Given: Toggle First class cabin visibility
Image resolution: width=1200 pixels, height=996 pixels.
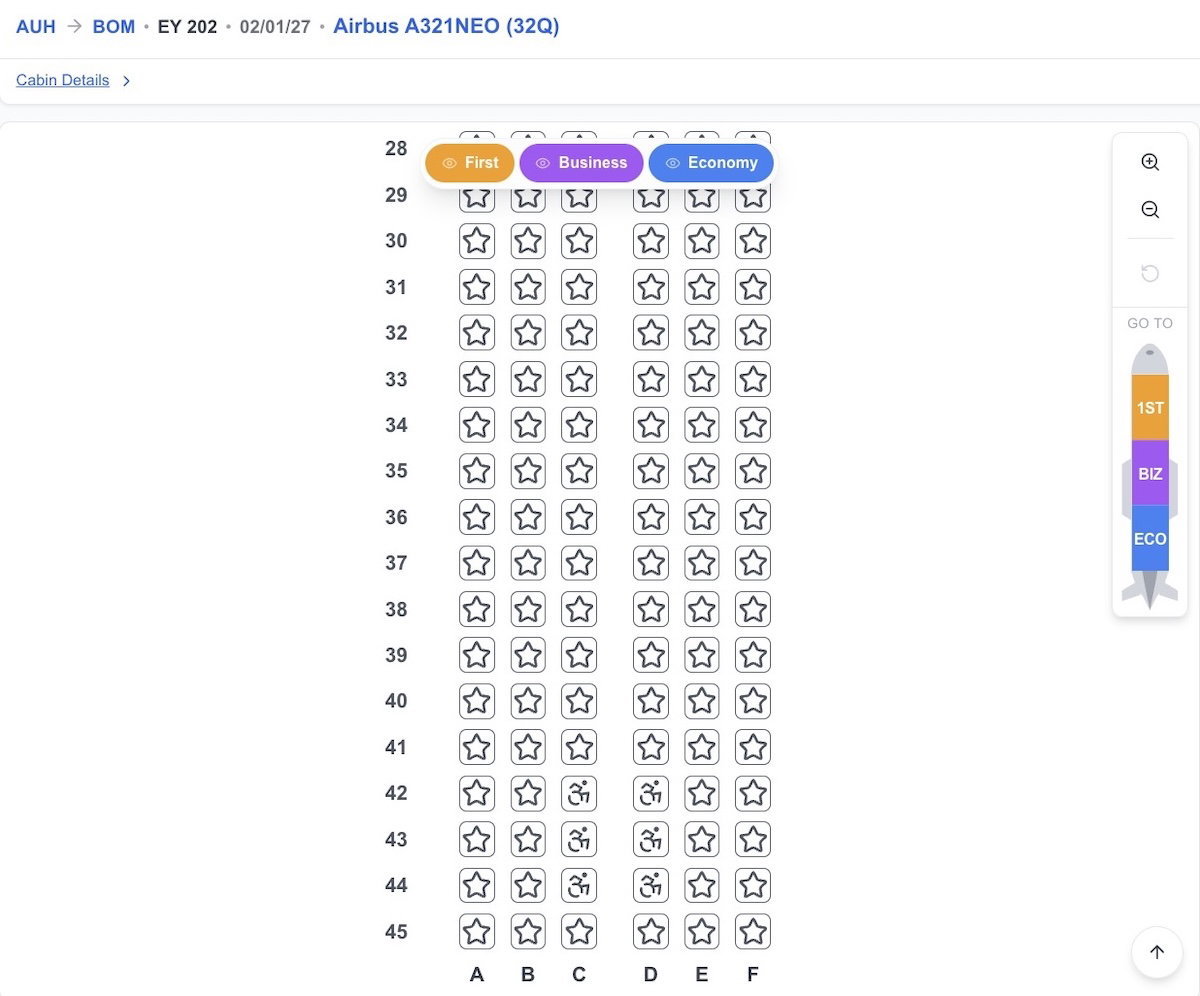Looking at the screenshot, I should click(470, 163).
